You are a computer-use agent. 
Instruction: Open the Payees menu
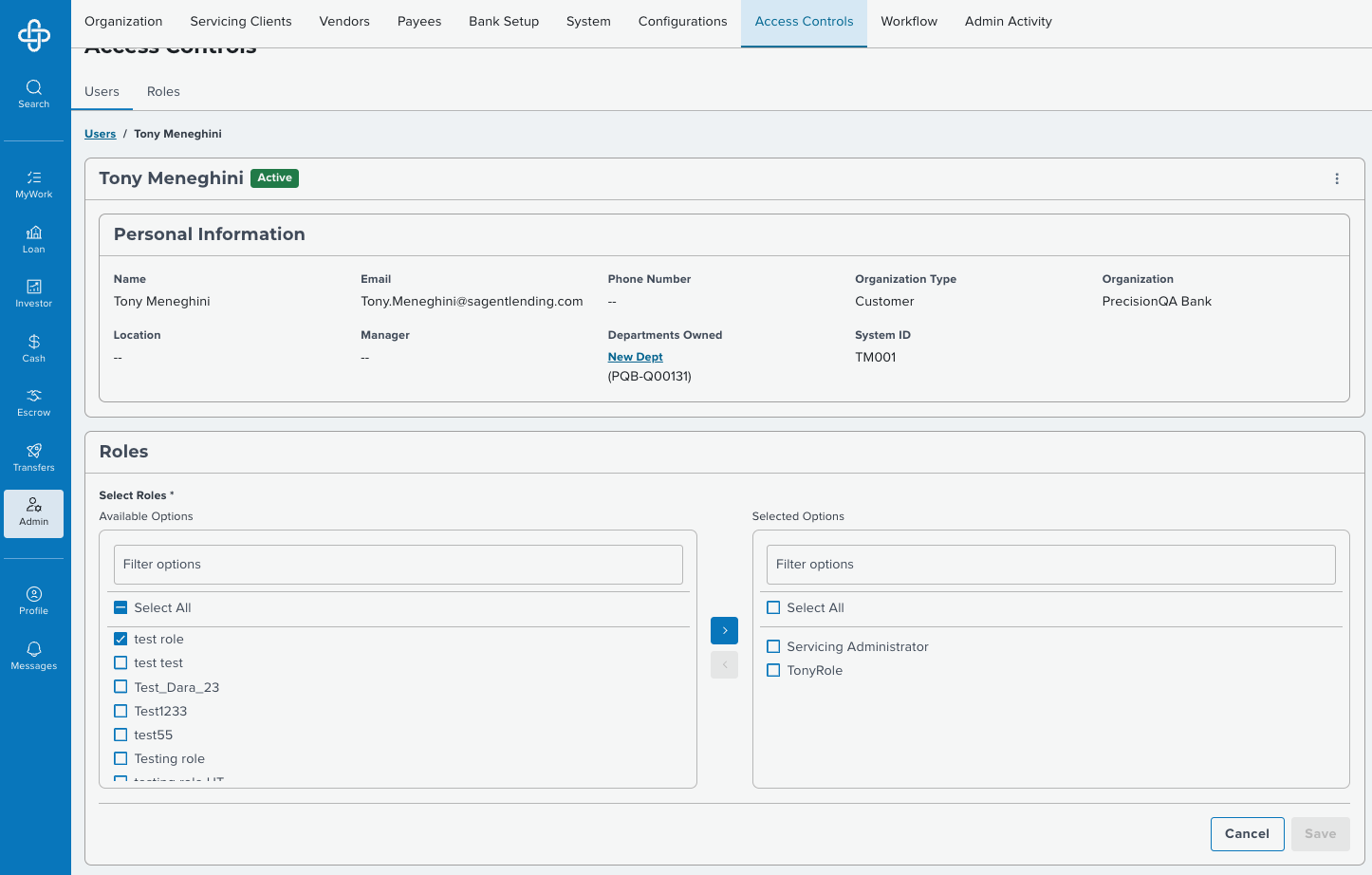click(x=419, y=21)
